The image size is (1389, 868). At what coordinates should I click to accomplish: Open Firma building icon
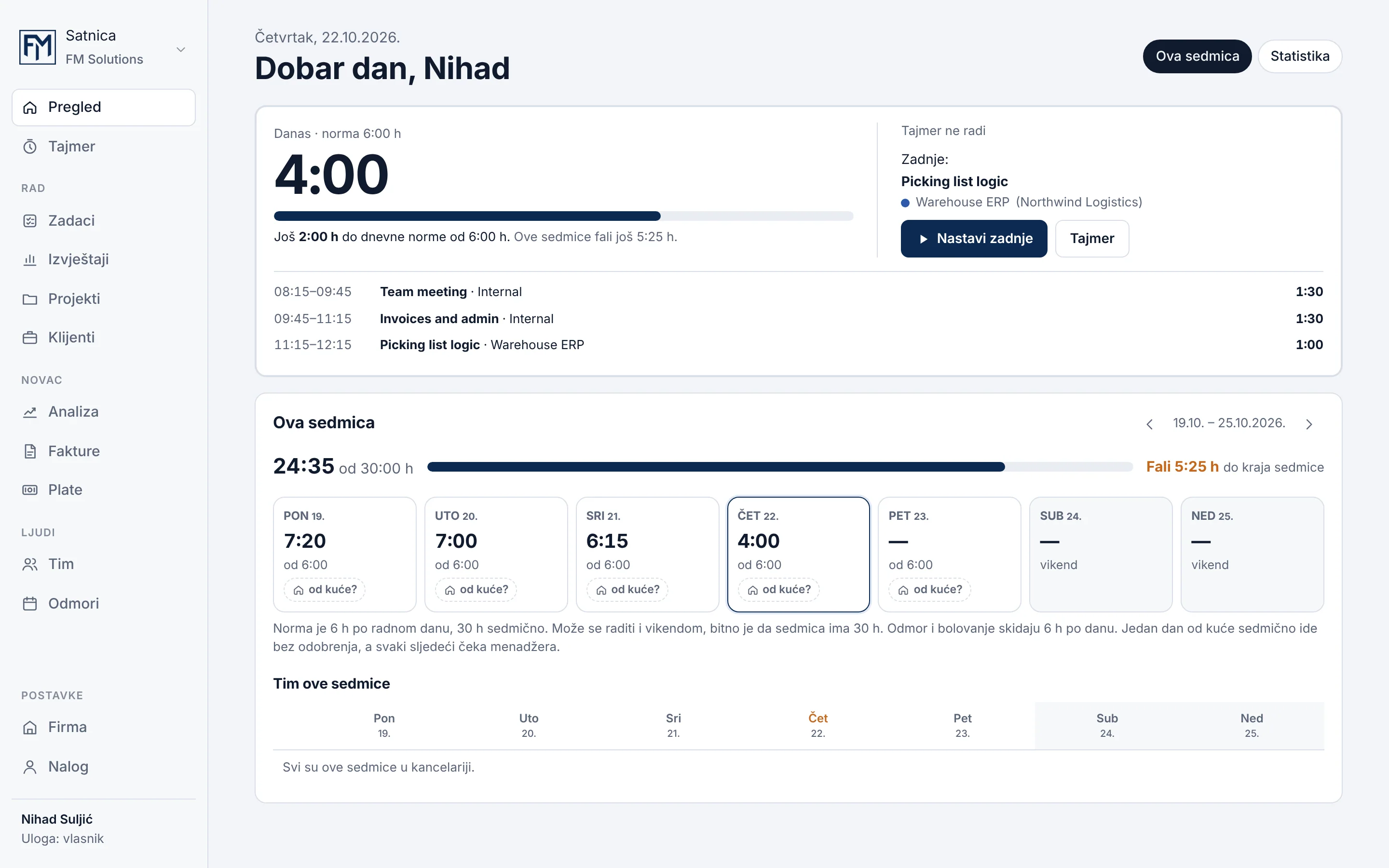tap(30, 727)
